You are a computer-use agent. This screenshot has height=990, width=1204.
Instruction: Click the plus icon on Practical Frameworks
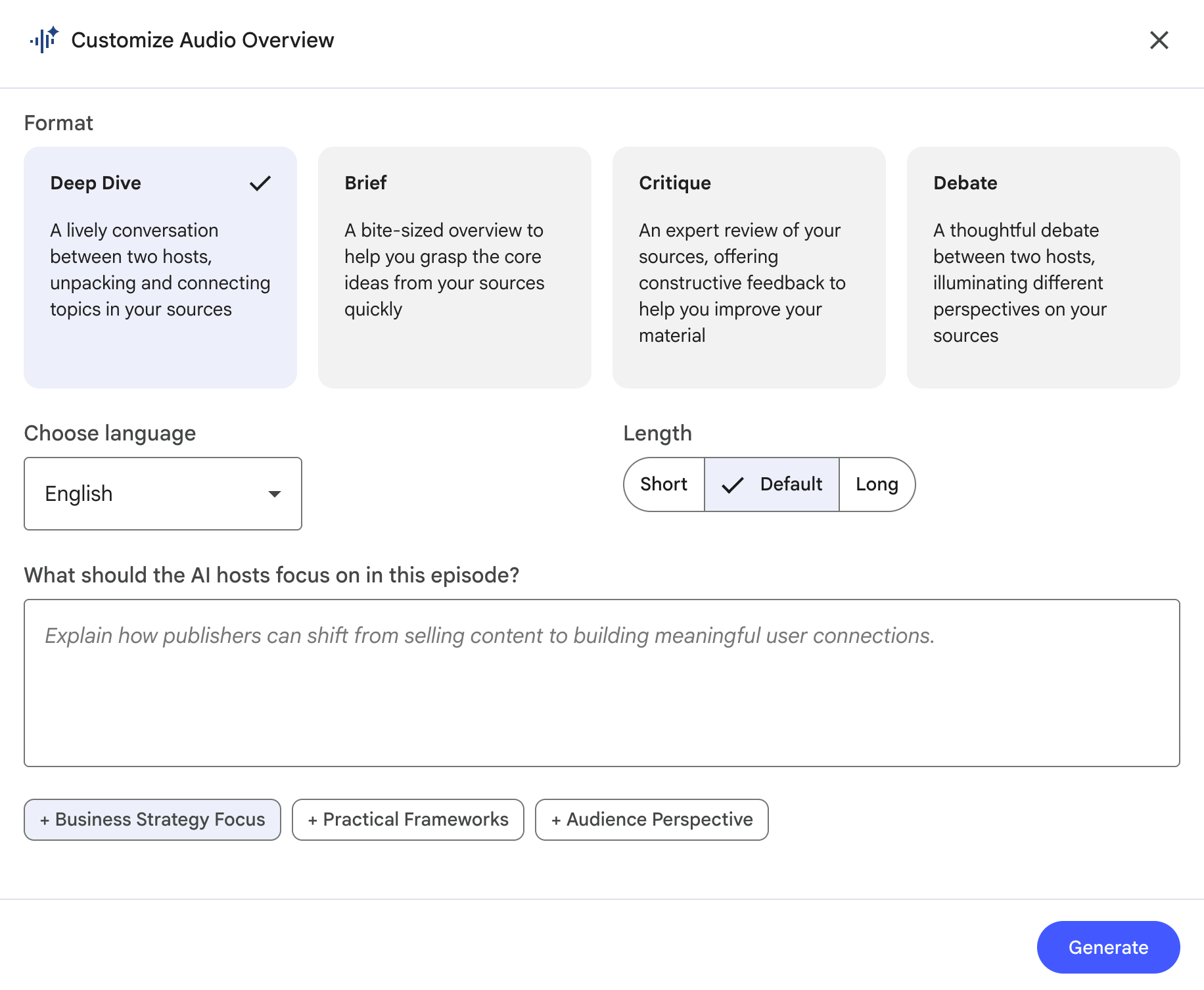[x=313, y=820]
